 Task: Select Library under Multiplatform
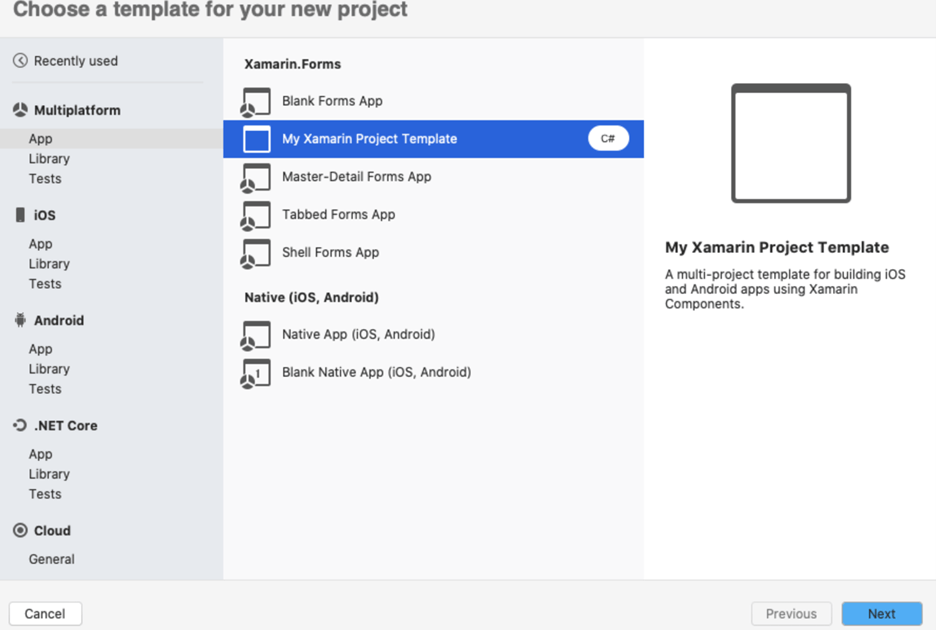pyautogui.click(x=49, y=159)
